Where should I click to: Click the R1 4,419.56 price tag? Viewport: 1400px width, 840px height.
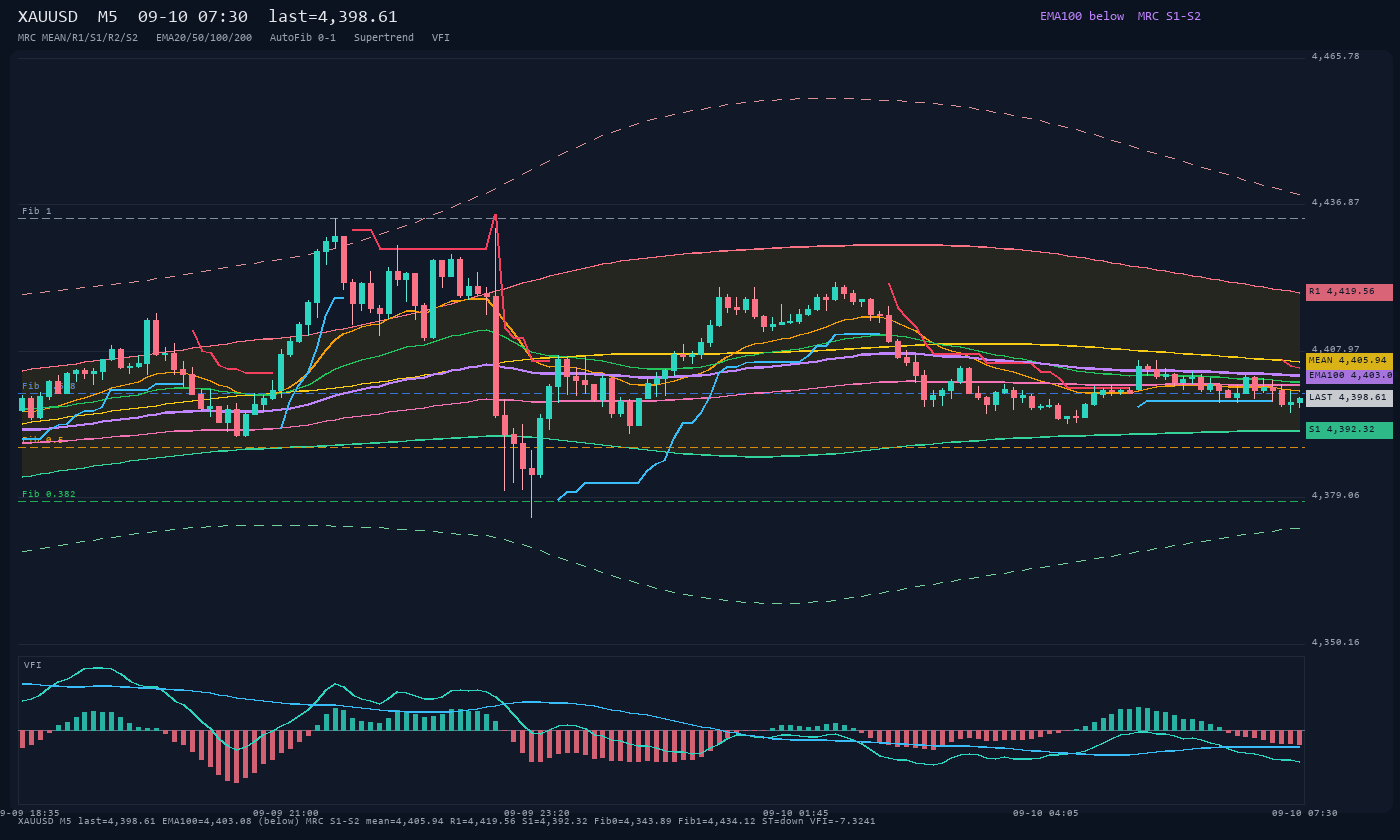point(1349,292)
